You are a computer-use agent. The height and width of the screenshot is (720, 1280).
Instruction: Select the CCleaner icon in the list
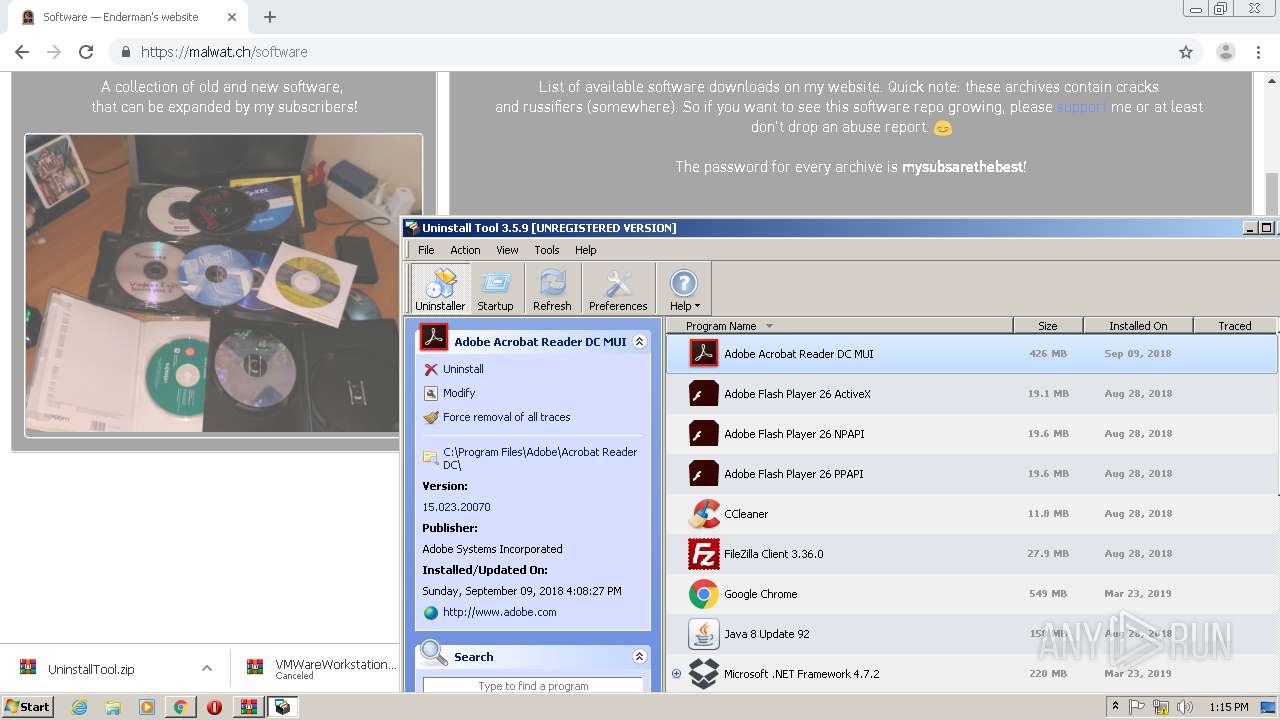point(704,513)
